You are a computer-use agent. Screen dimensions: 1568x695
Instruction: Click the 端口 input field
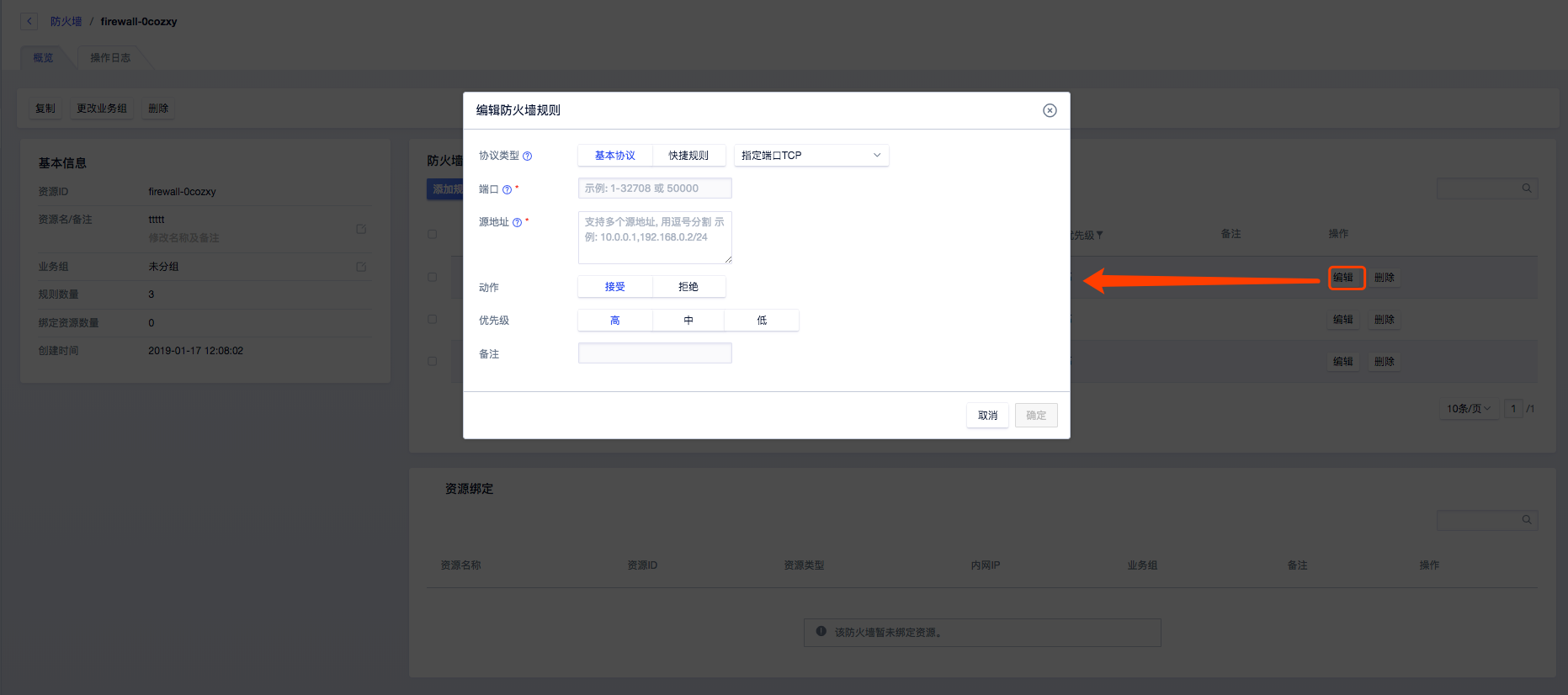(x=655, y=188)
